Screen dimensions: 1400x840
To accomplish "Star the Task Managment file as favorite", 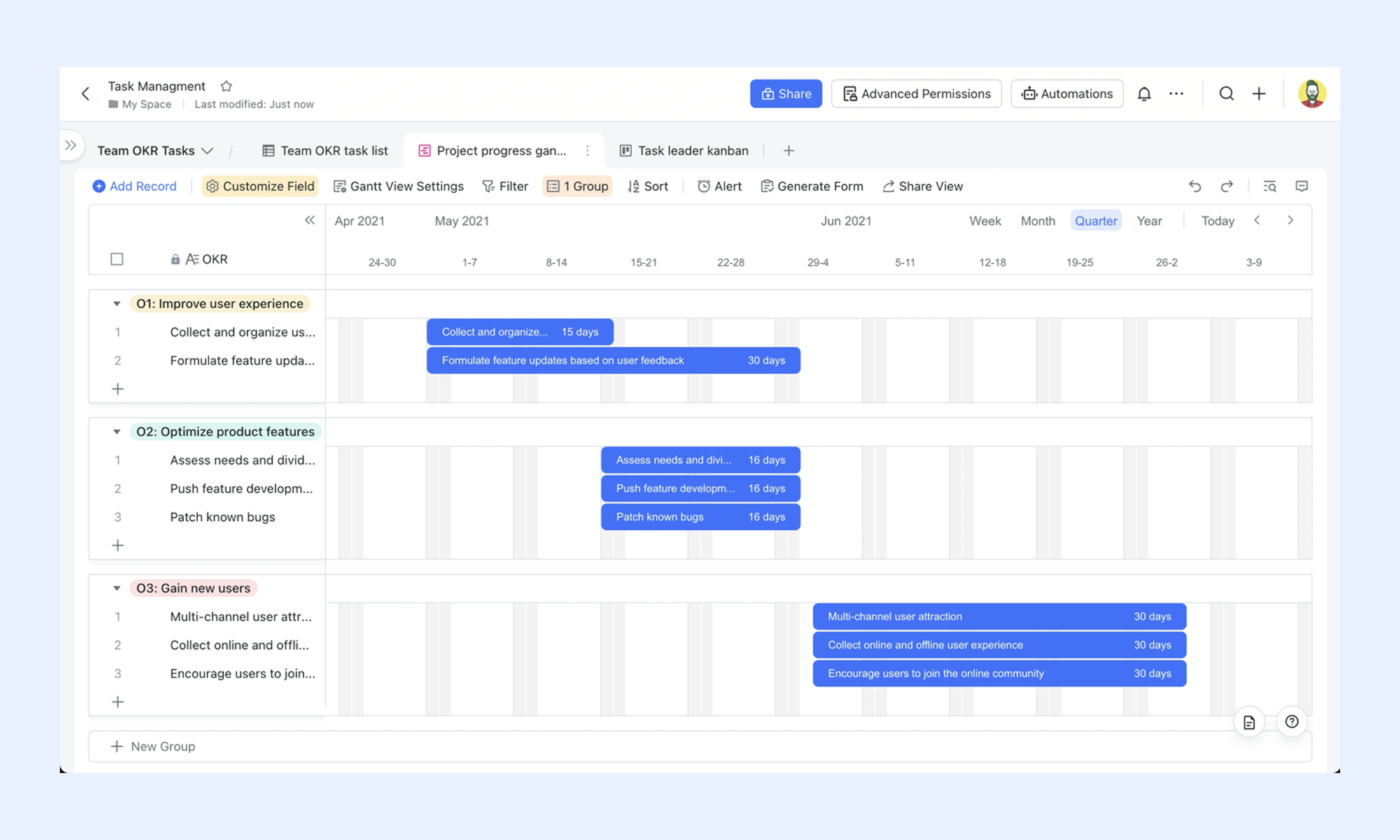I will point(226,86).
